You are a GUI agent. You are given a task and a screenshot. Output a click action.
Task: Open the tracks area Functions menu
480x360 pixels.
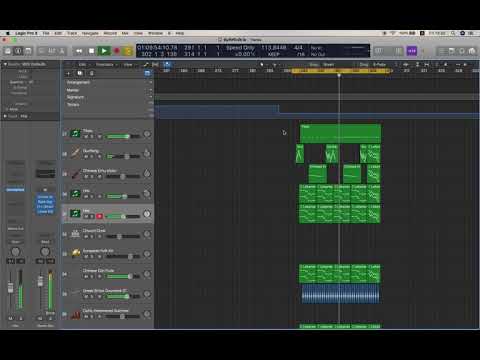coord(105,64)
